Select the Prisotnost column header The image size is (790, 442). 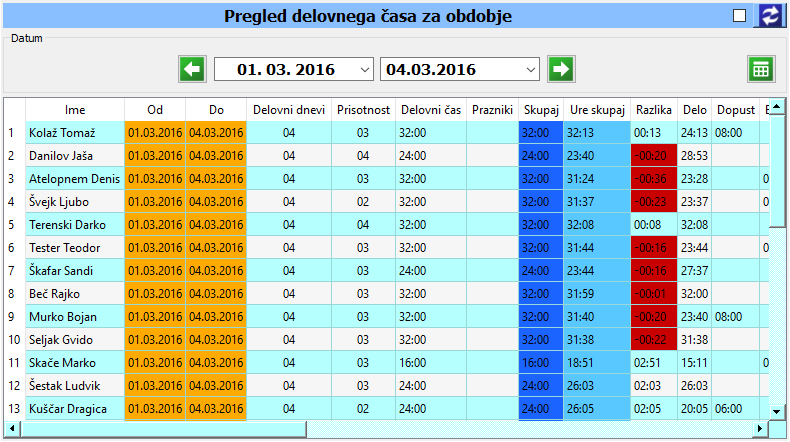click(363, 109)
